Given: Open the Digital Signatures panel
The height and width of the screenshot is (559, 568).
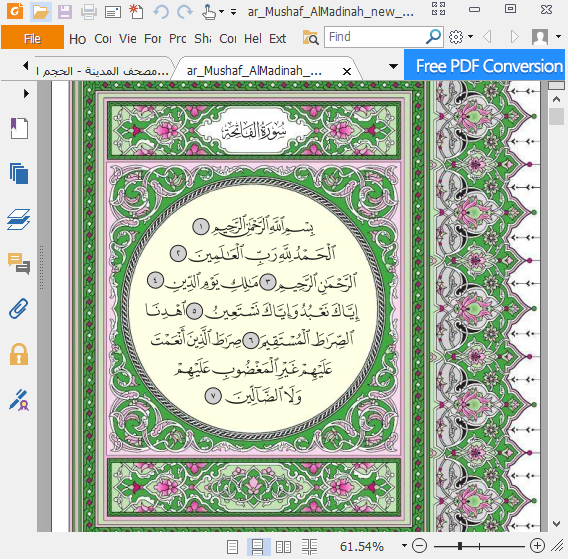Looking at the screenshot, I should 19,400.
